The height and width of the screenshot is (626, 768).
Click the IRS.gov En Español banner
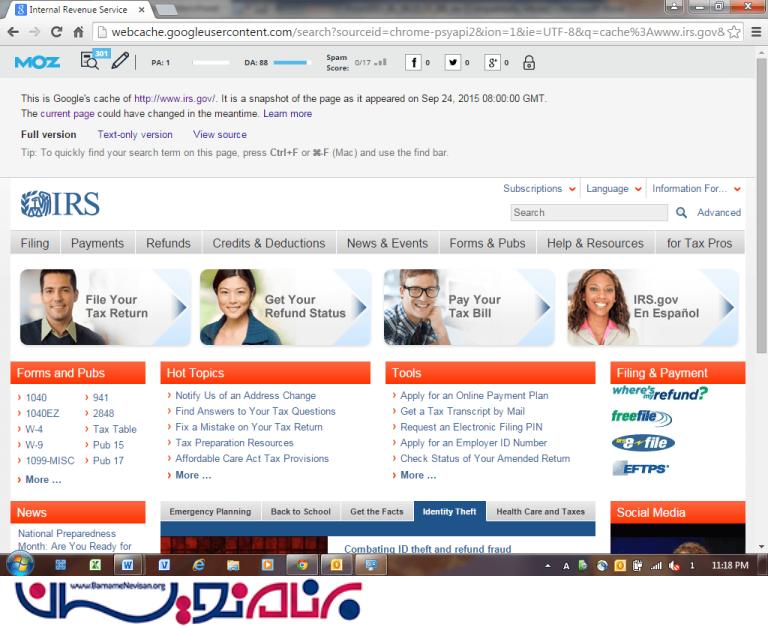[x=653, y=307]
